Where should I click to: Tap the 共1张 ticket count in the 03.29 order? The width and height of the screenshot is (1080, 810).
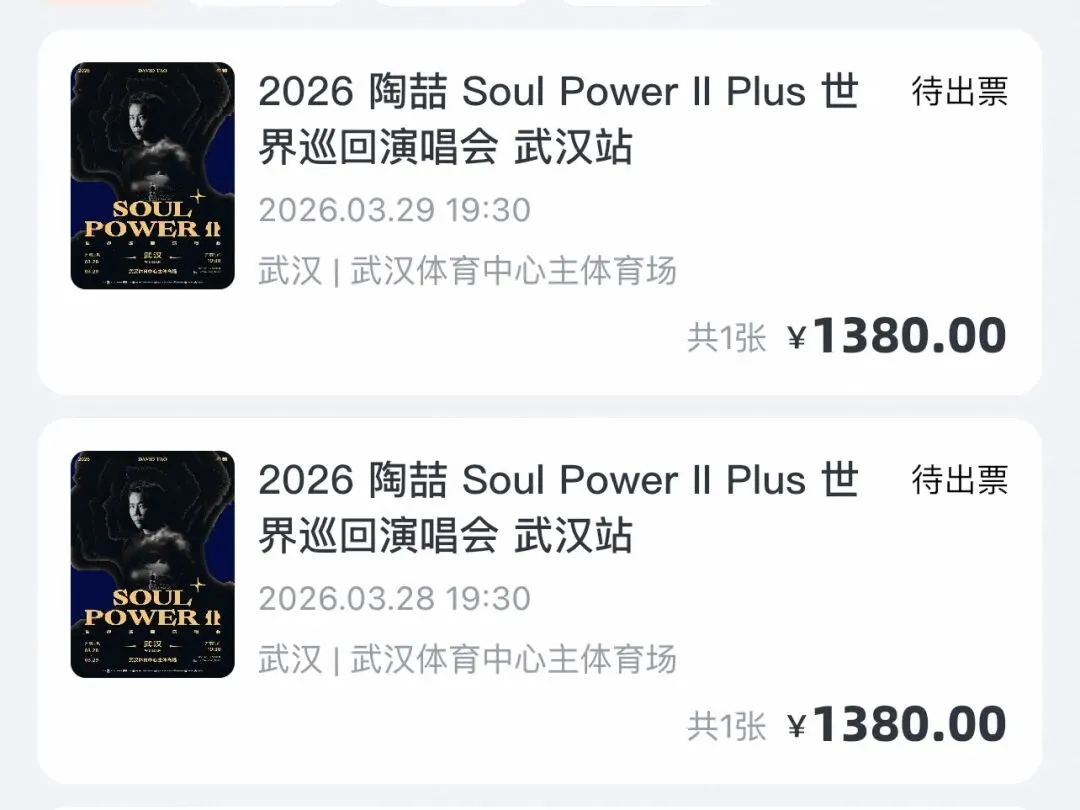pyautogui.click(x=727, y=338)
